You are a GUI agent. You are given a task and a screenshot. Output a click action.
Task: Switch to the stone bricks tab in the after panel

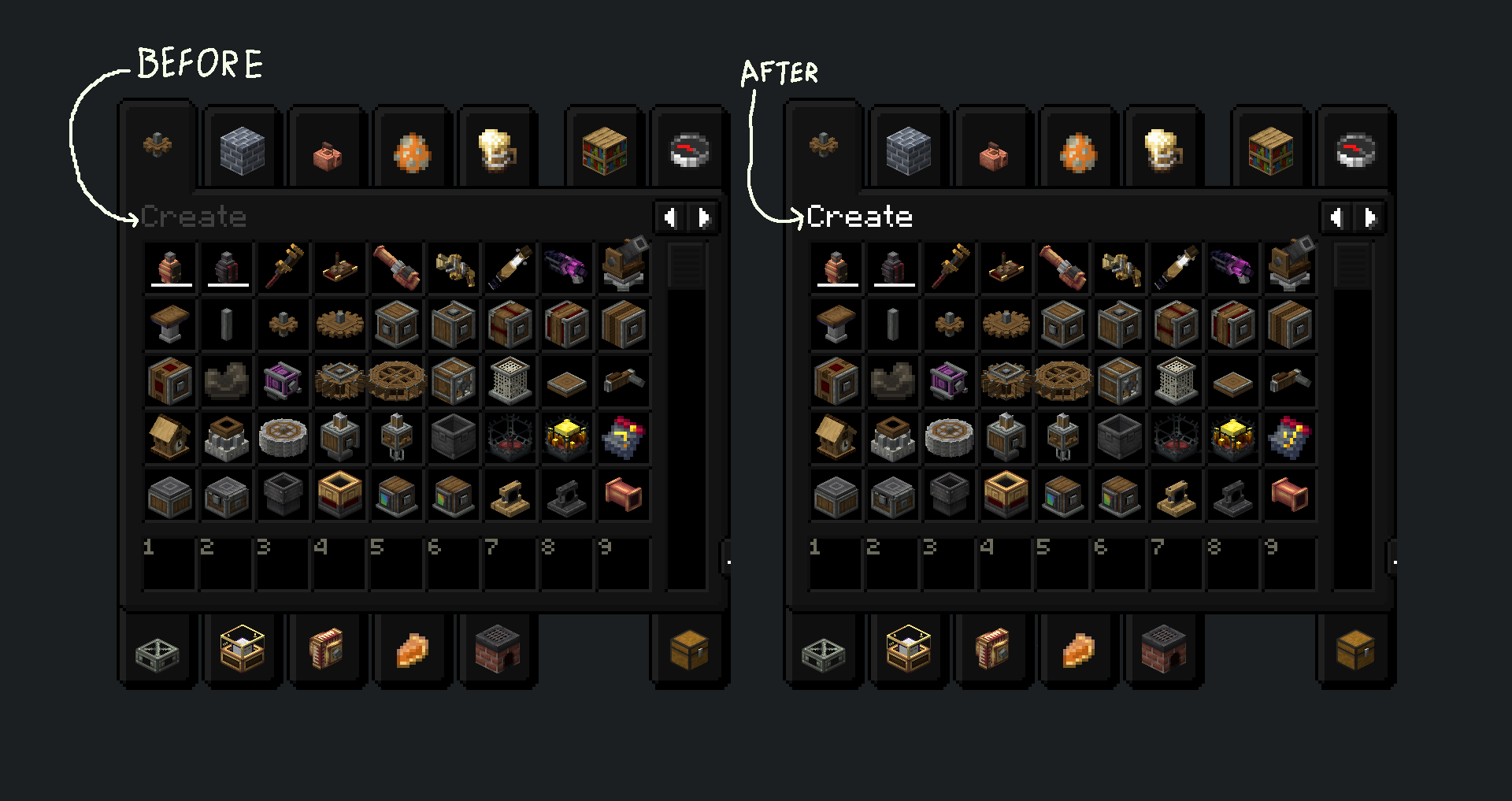point(908,150)
